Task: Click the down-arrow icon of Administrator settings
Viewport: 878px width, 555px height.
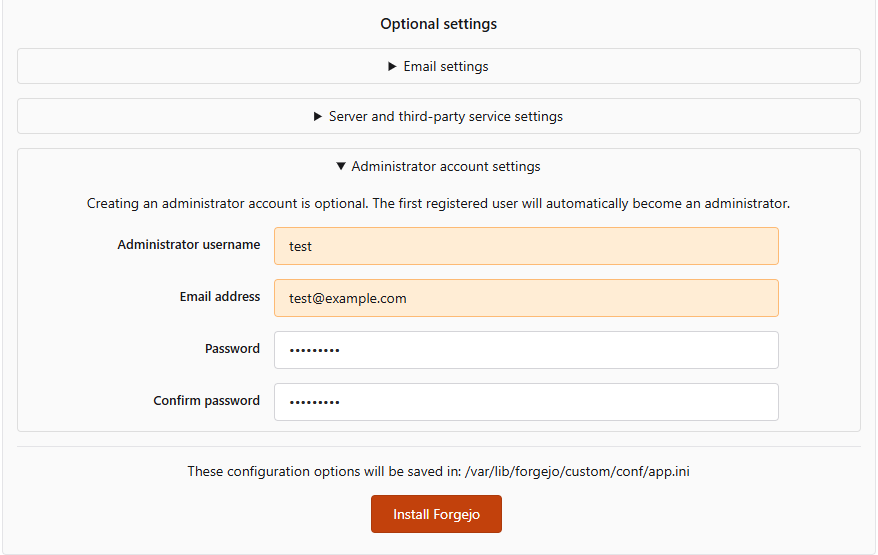Action: coord(341,167)
